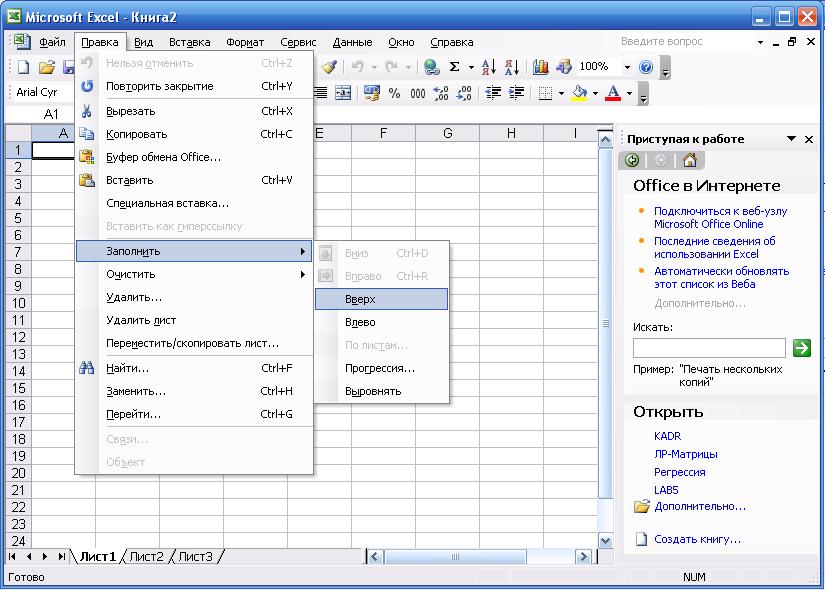The width and height of the screenshot is (825, 590).
Task: Click the Open folder toolbar icon
Action: point(46,67)
